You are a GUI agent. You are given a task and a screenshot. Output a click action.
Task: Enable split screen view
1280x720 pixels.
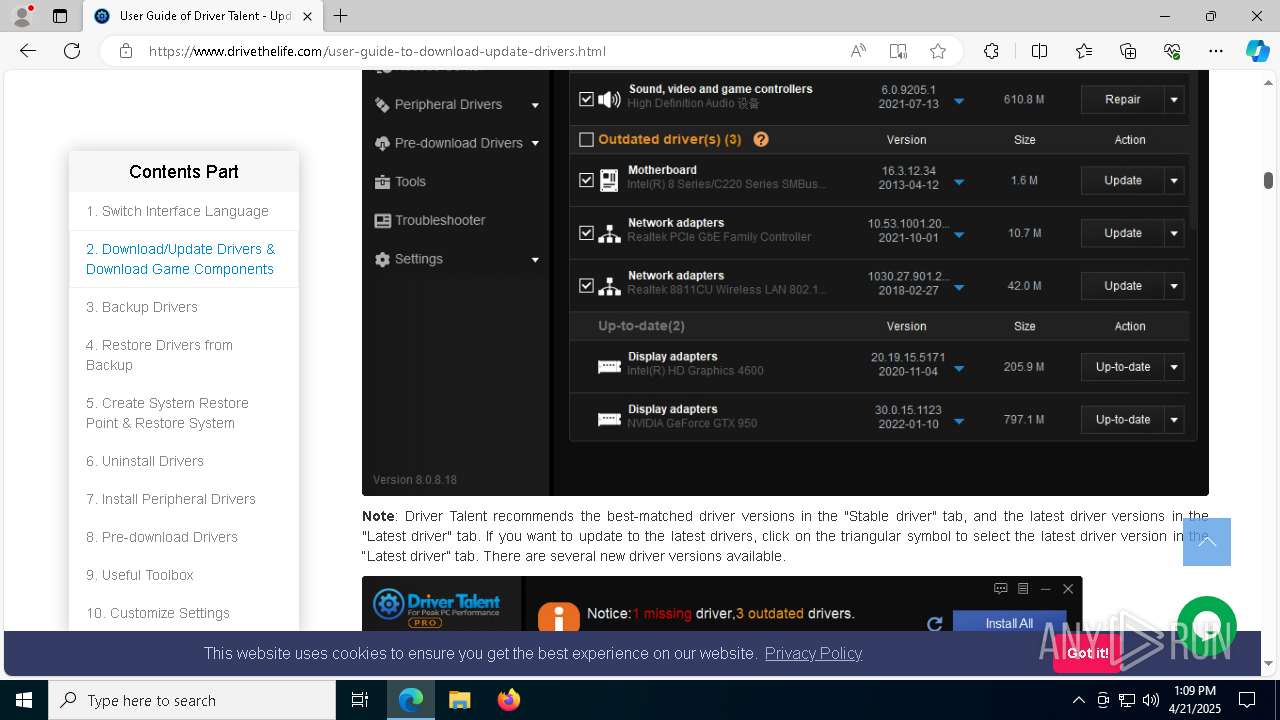click(1039, 51)
